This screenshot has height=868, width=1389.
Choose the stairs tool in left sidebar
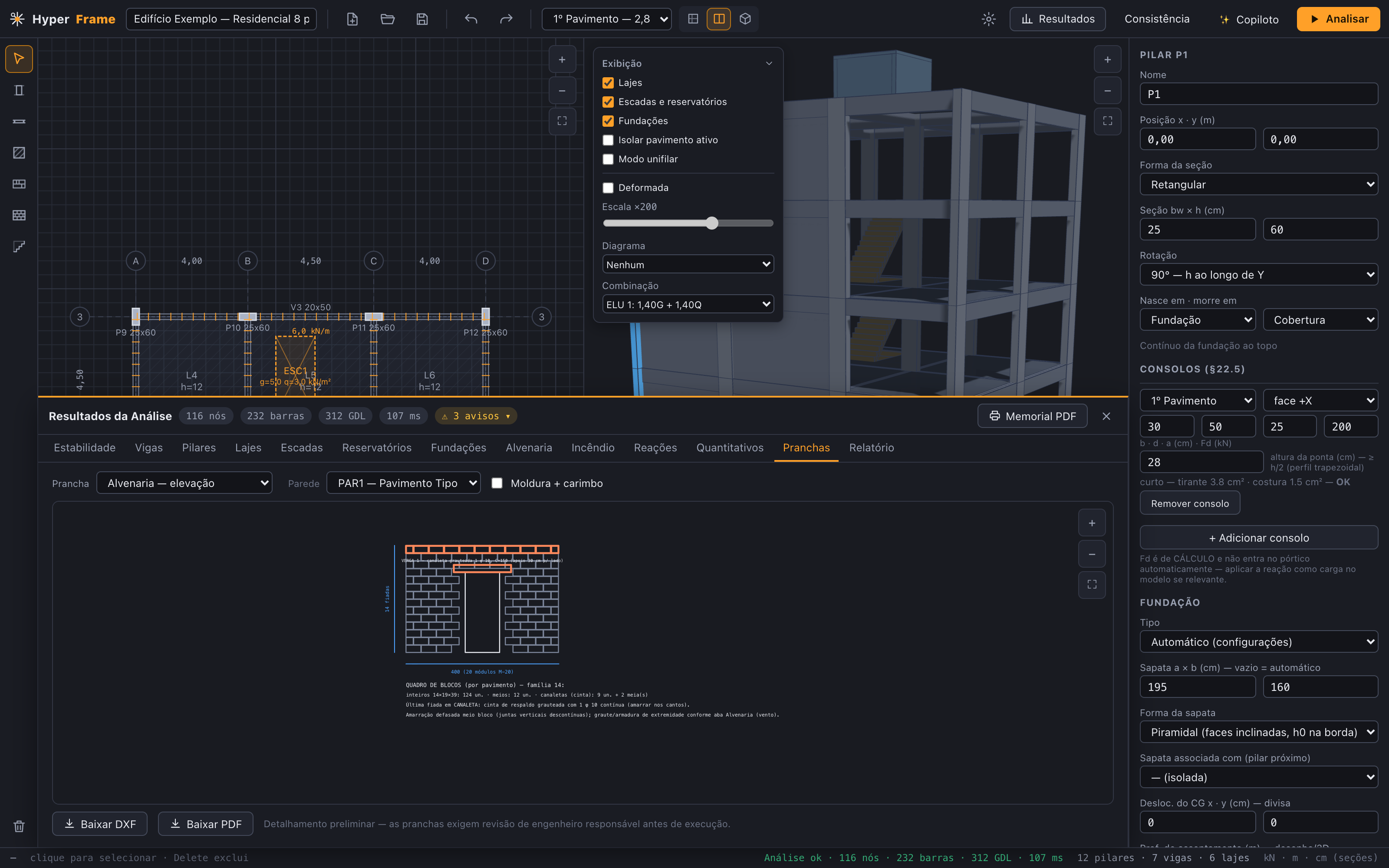click(x=19, y=246)
